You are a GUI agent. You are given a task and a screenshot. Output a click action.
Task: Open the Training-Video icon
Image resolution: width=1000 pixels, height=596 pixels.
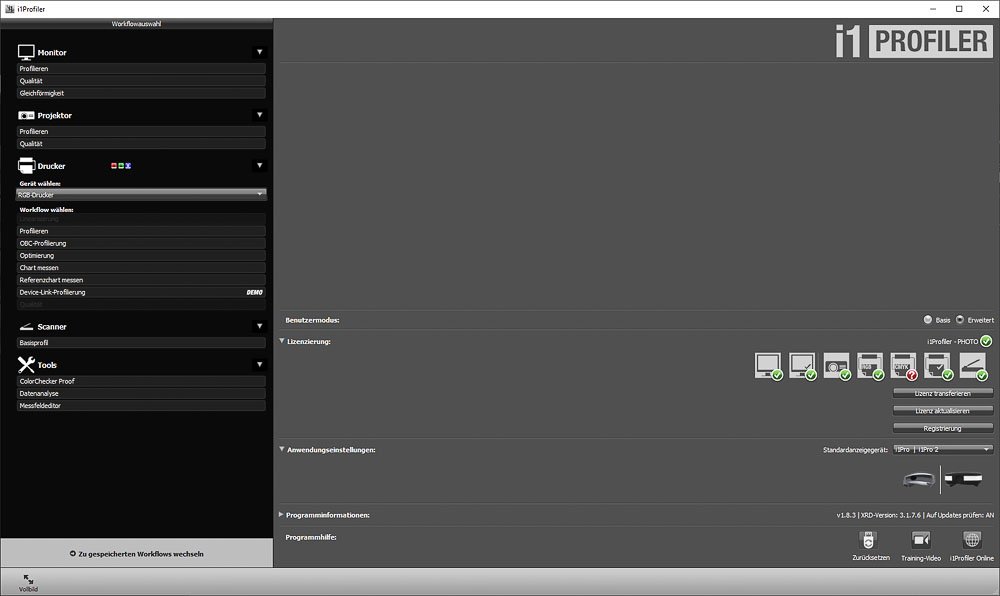tap(921, 541)
